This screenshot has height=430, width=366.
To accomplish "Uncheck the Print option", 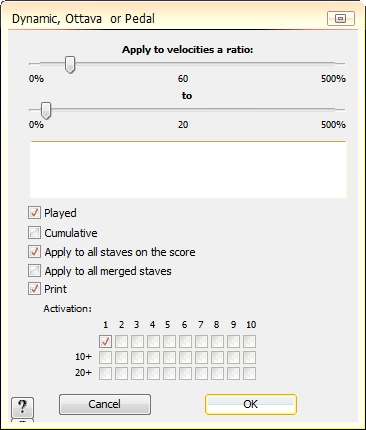I will 34,289.
